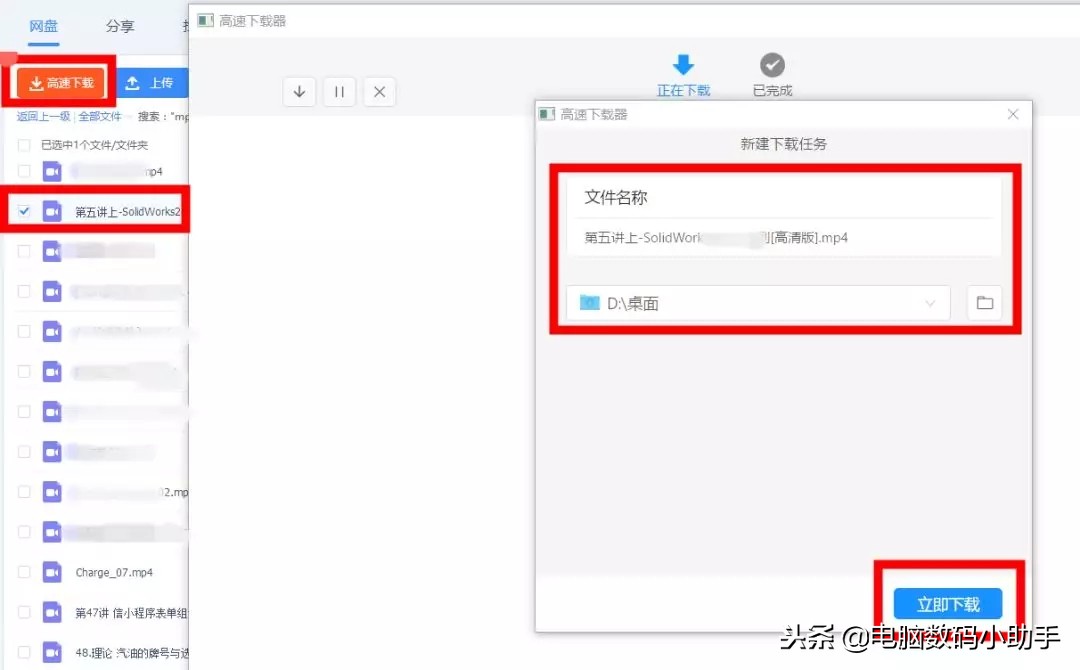Switch to the 网盘 tab
This screenshot has width=1080, height=670.
pos(44,27)
